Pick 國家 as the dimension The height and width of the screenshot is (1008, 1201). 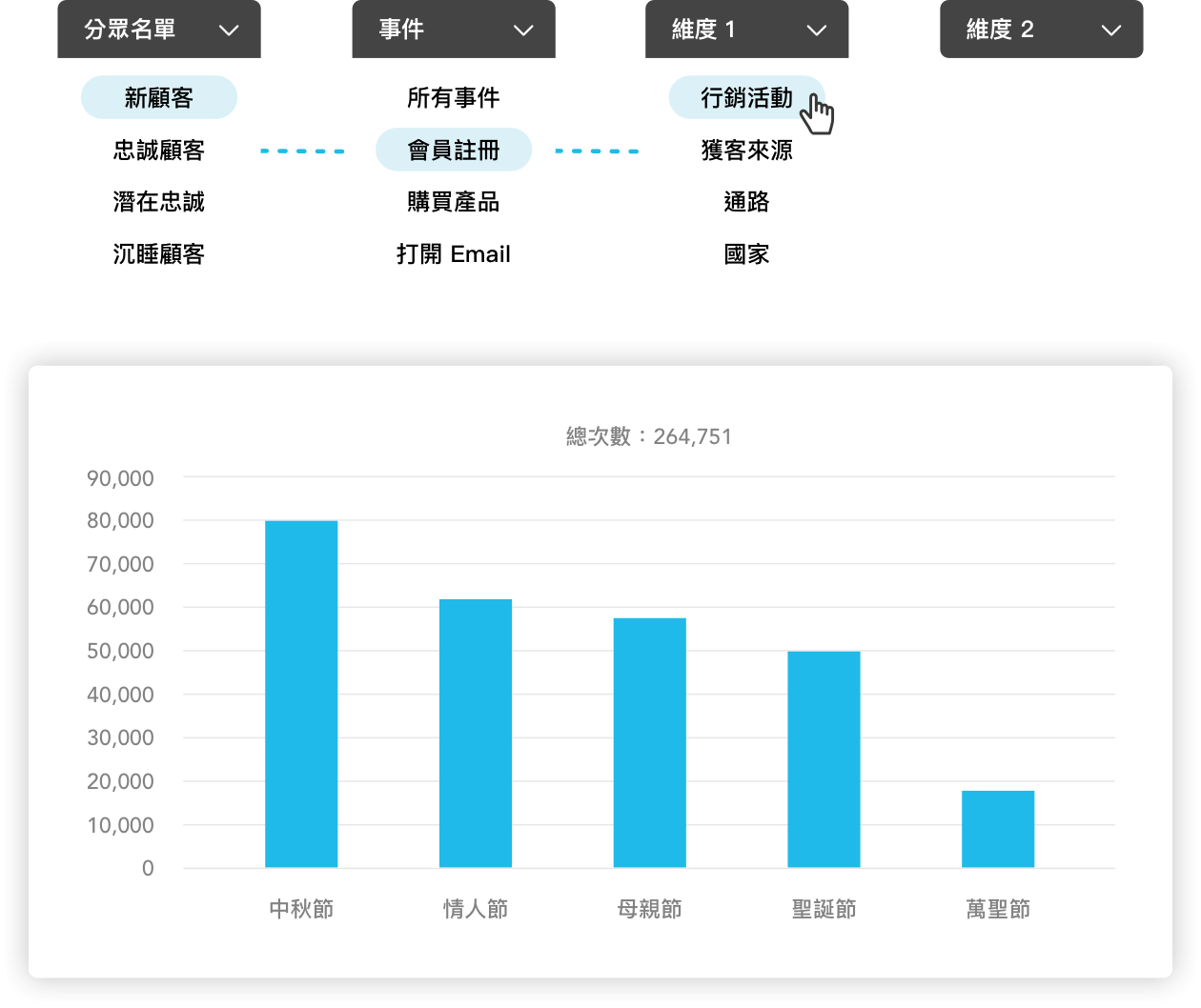[746, 254]
